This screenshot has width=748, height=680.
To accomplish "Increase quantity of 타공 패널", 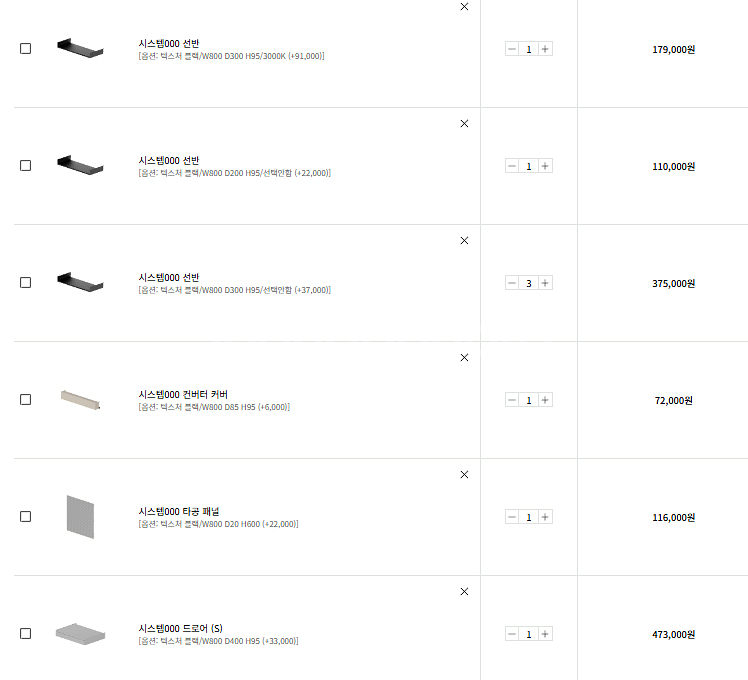I will tap(545, 517).
